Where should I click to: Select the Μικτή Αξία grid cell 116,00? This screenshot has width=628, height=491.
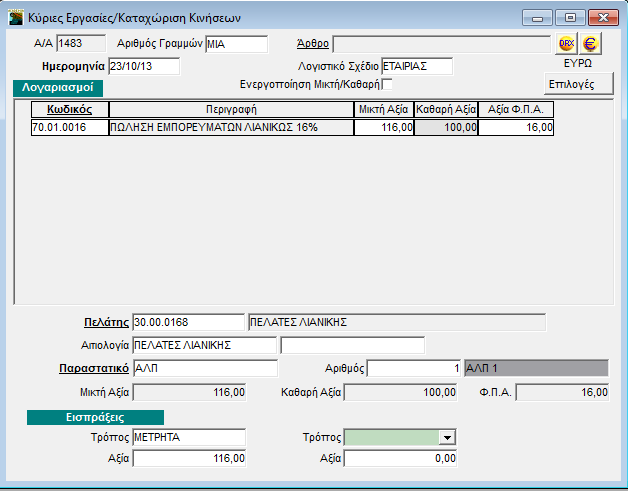[x=384, y=127]
